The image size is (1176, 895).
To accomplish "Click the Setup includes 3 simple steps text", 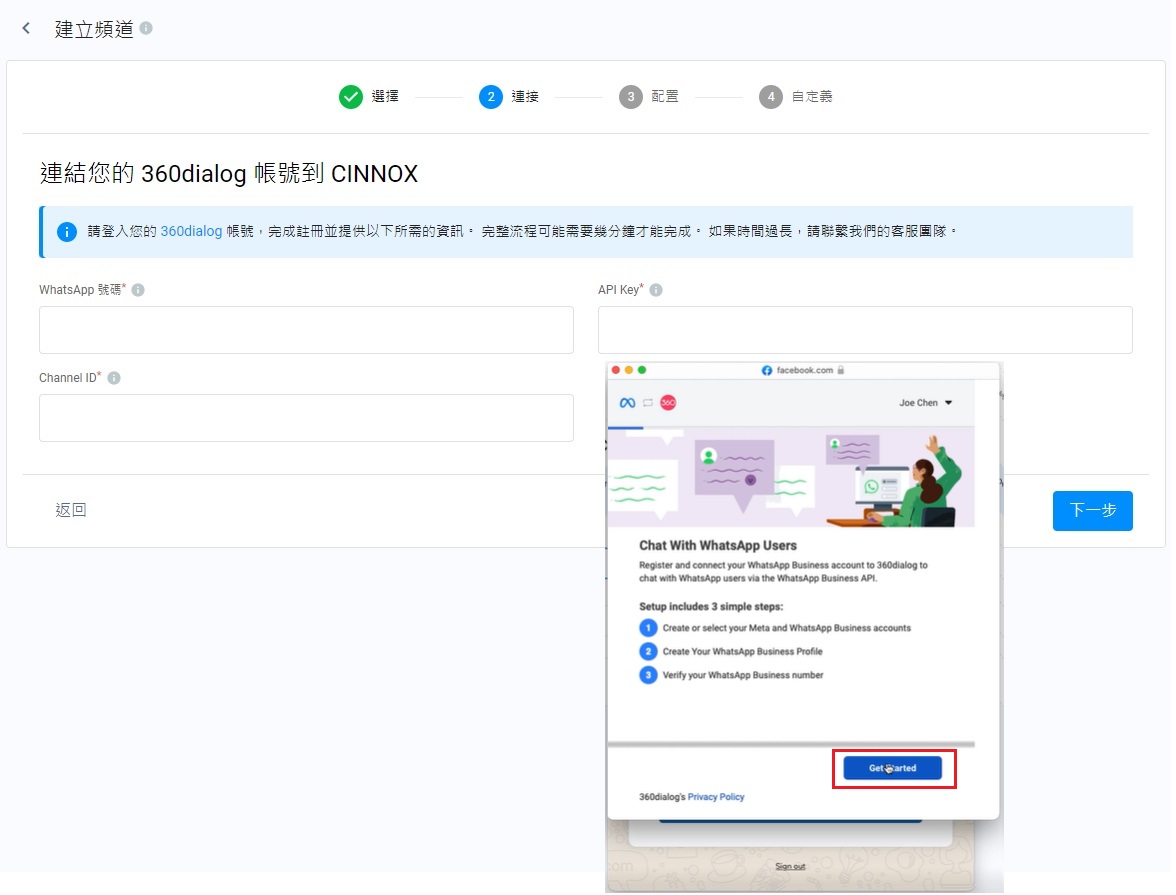I will coord(710,606).
